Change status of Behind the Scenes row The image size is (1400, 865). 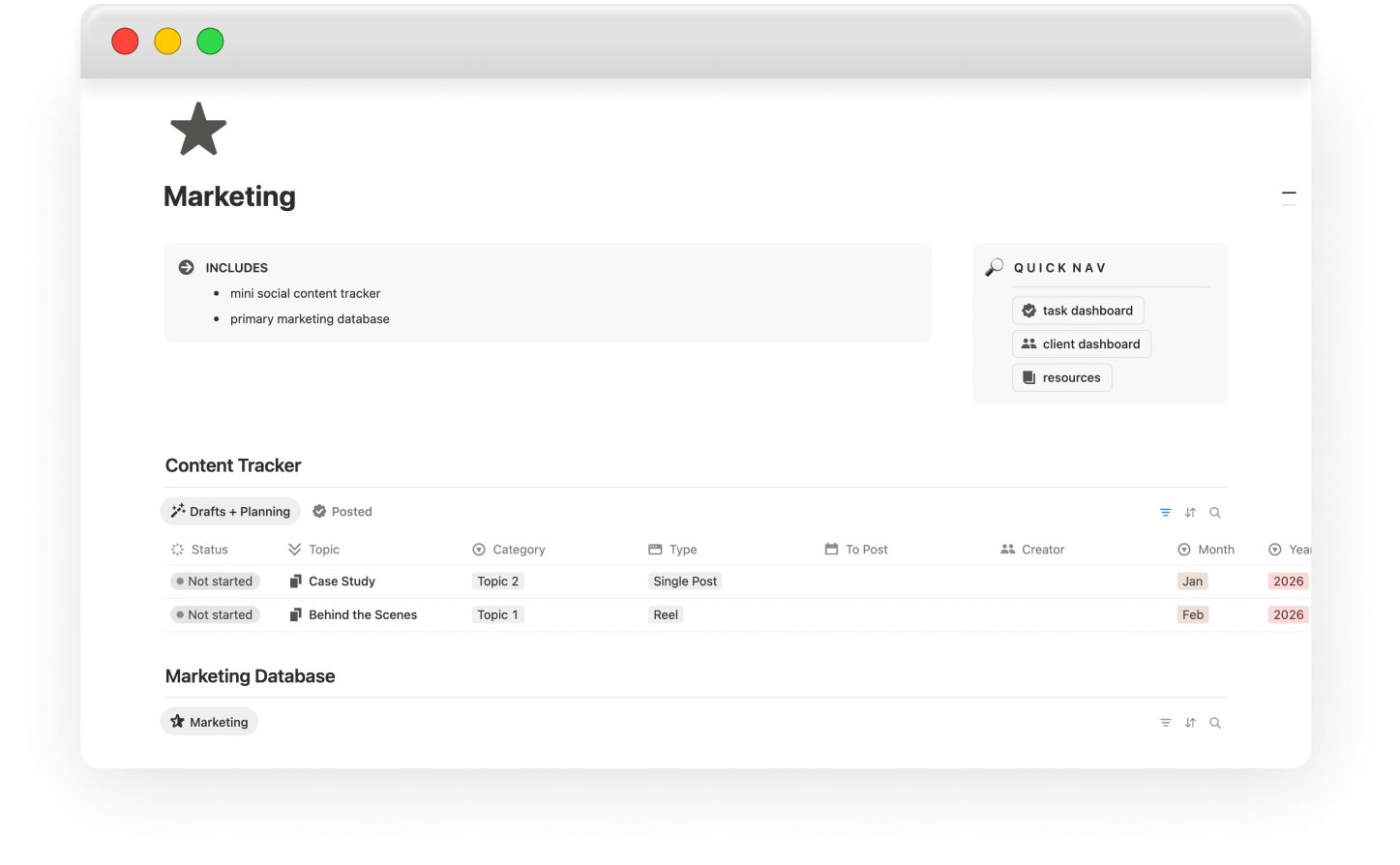click(x=215, y=613)
